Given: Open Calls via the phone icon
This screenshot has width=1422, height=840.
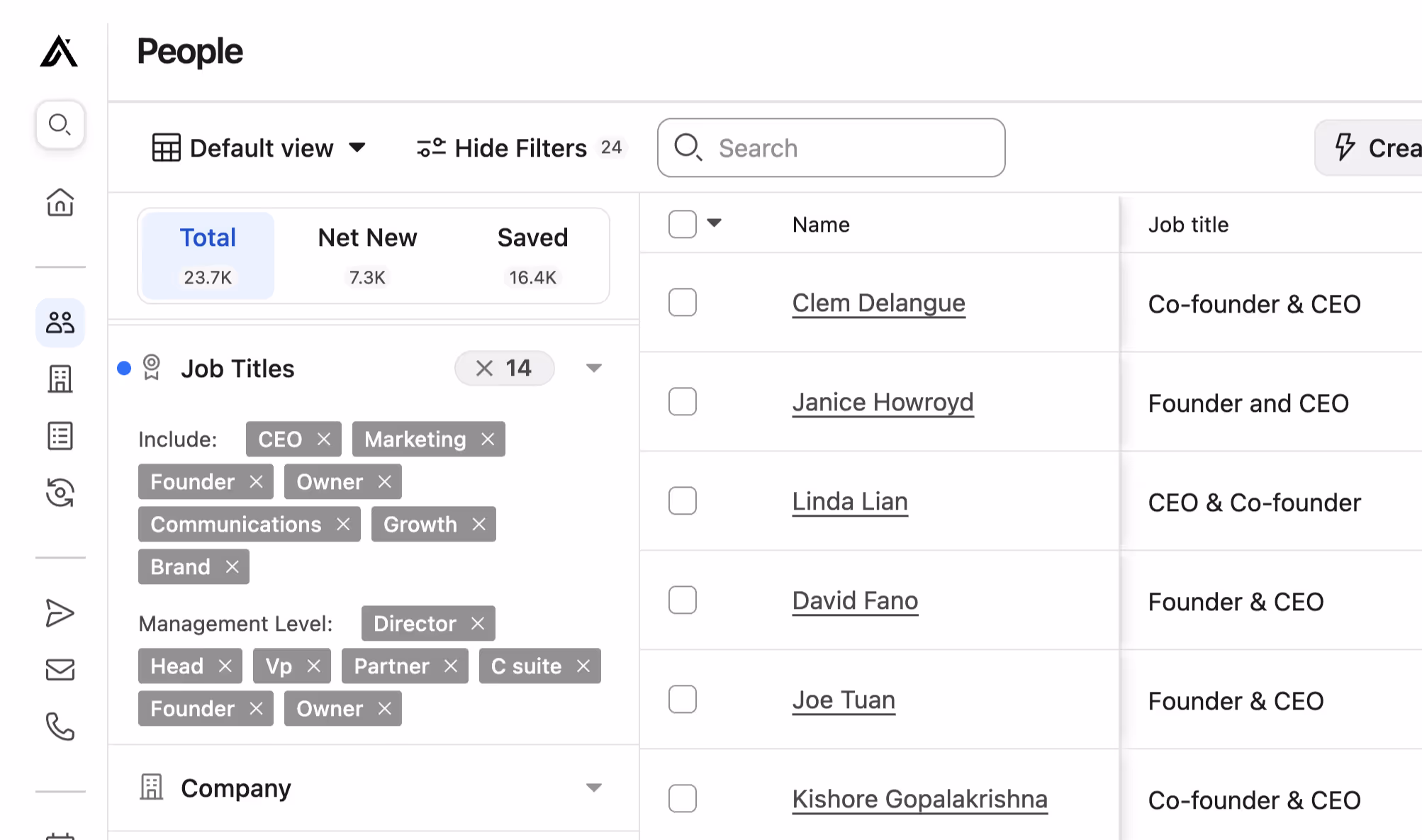Looking at the screenshot, I should coord(60,727).
